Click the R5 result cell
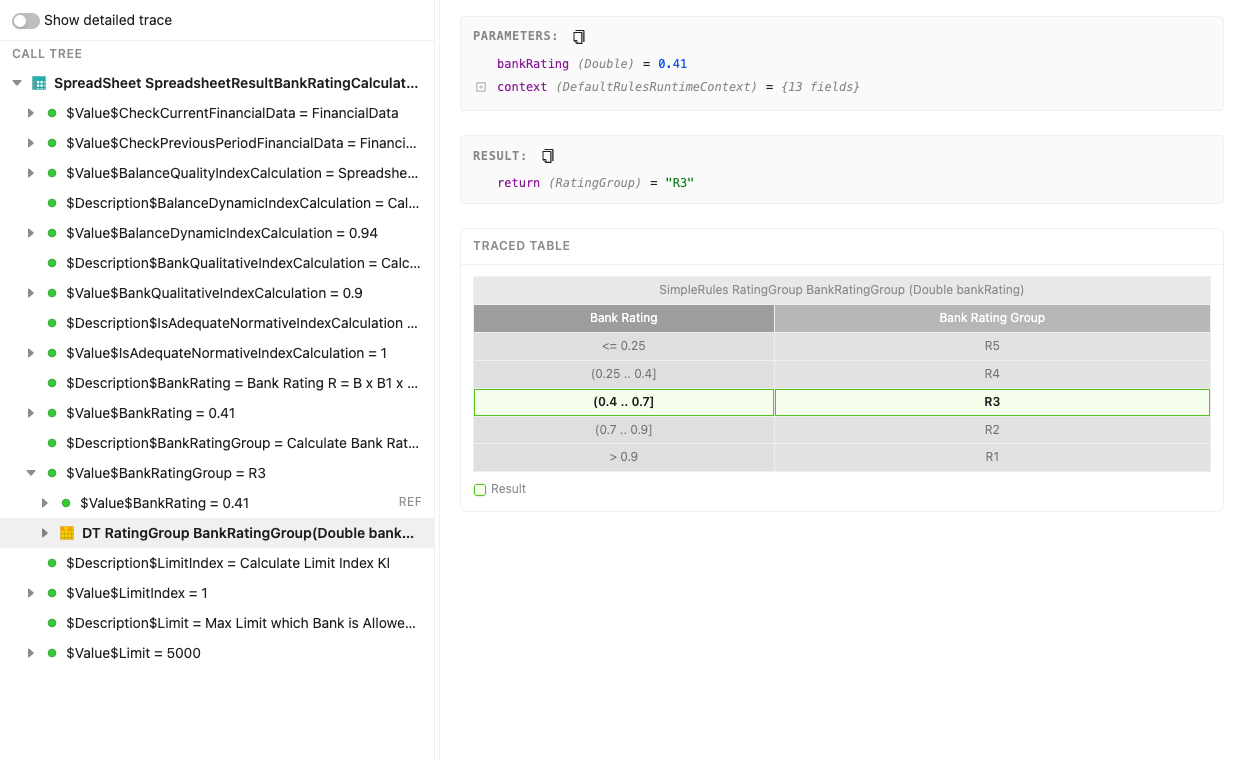 (x=992, y=346)
